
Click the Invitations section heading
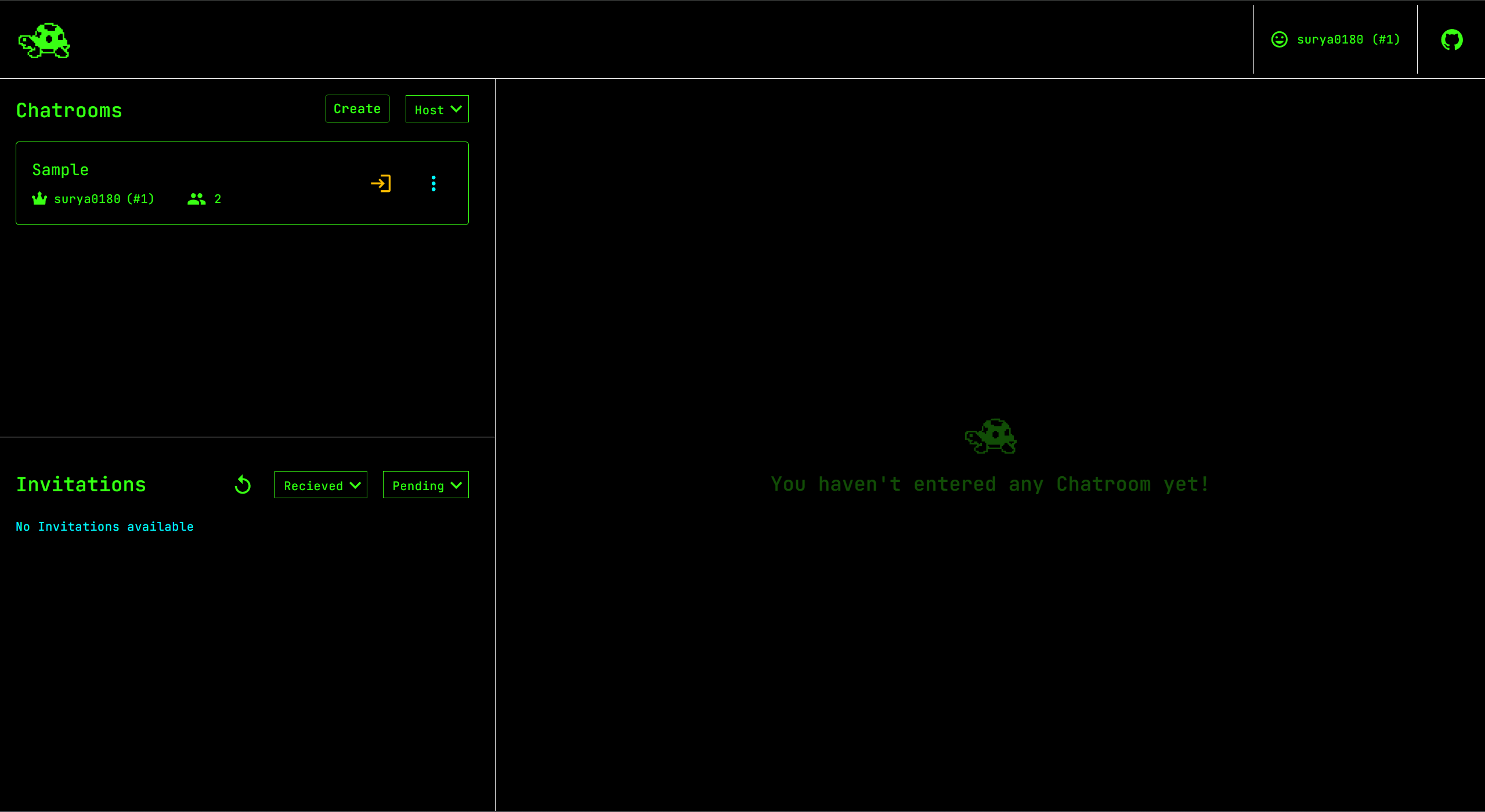click(81, 484)
